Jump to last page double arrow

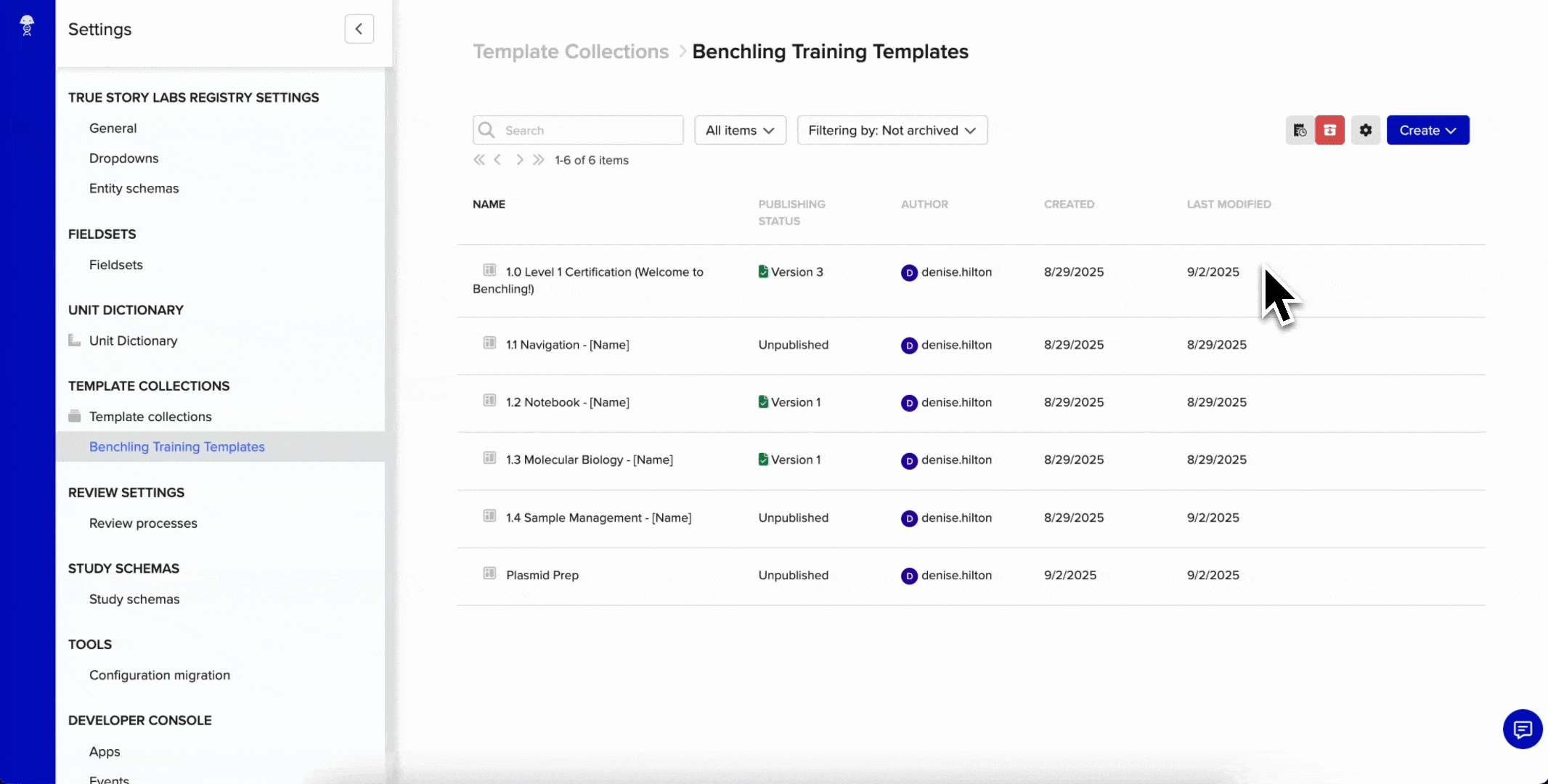click(x=538, y=160)
